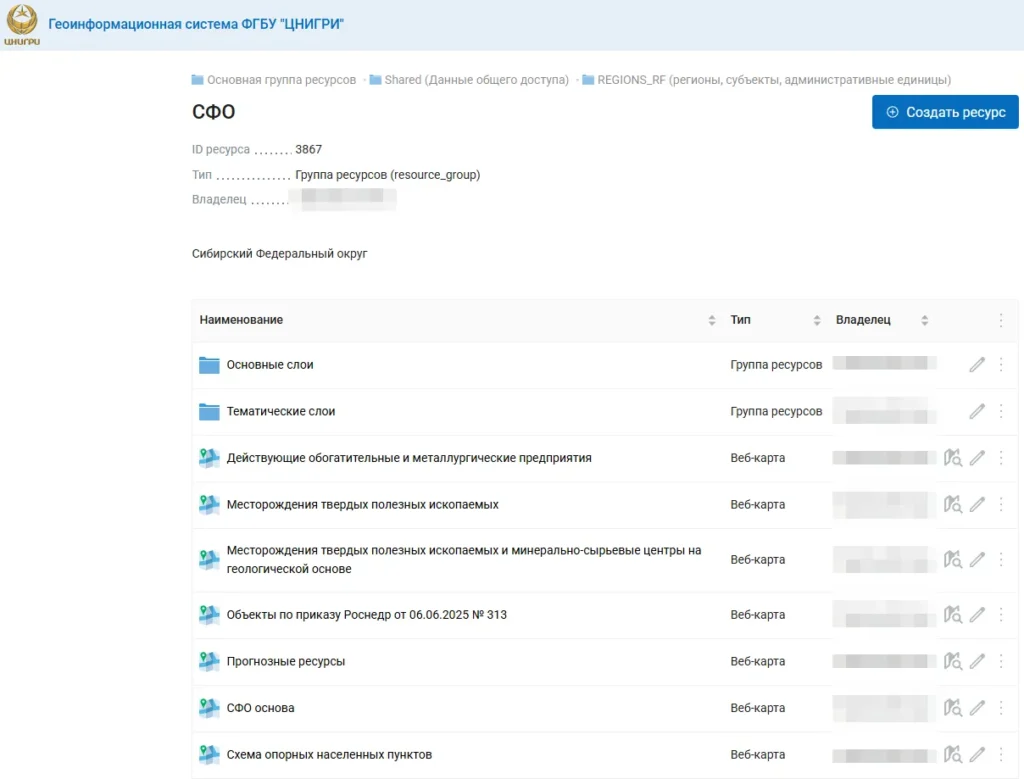Click the resource ID value 3867

click(x=308, y=150)
